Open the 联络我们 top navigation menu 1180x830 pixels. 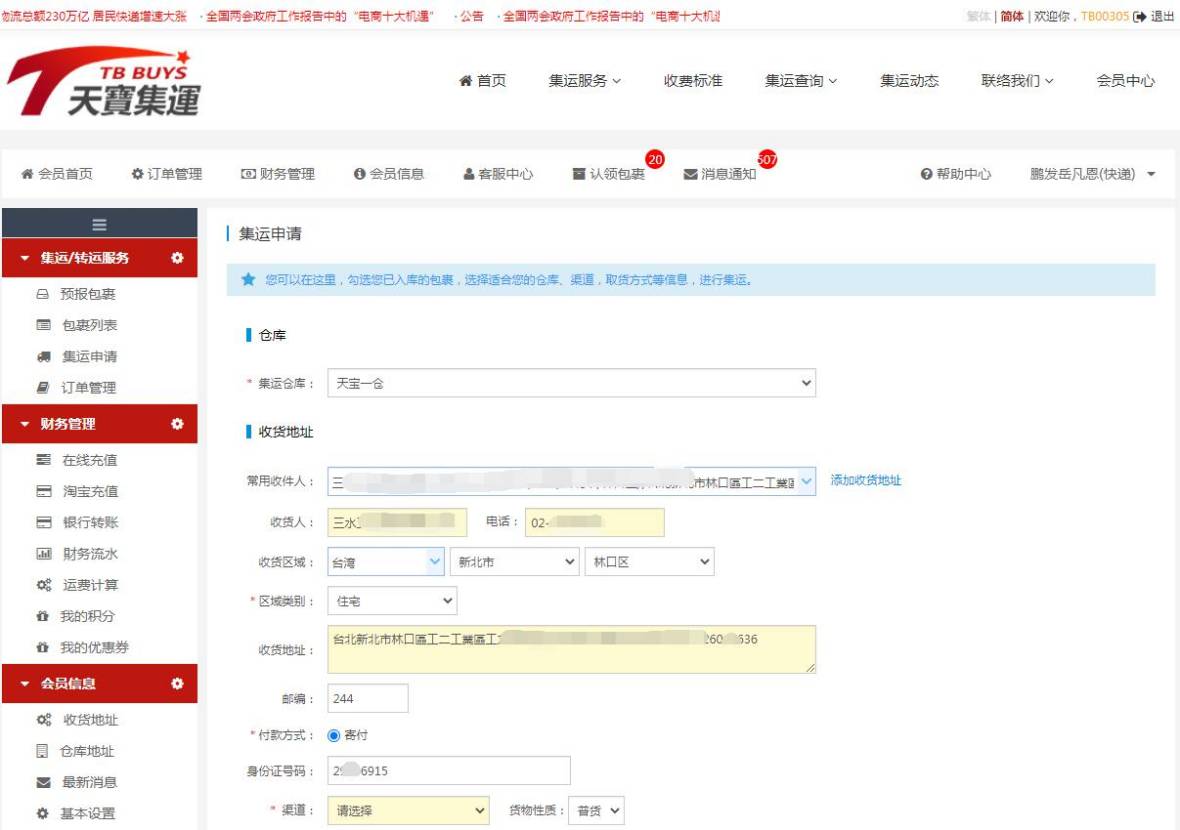1017,81
